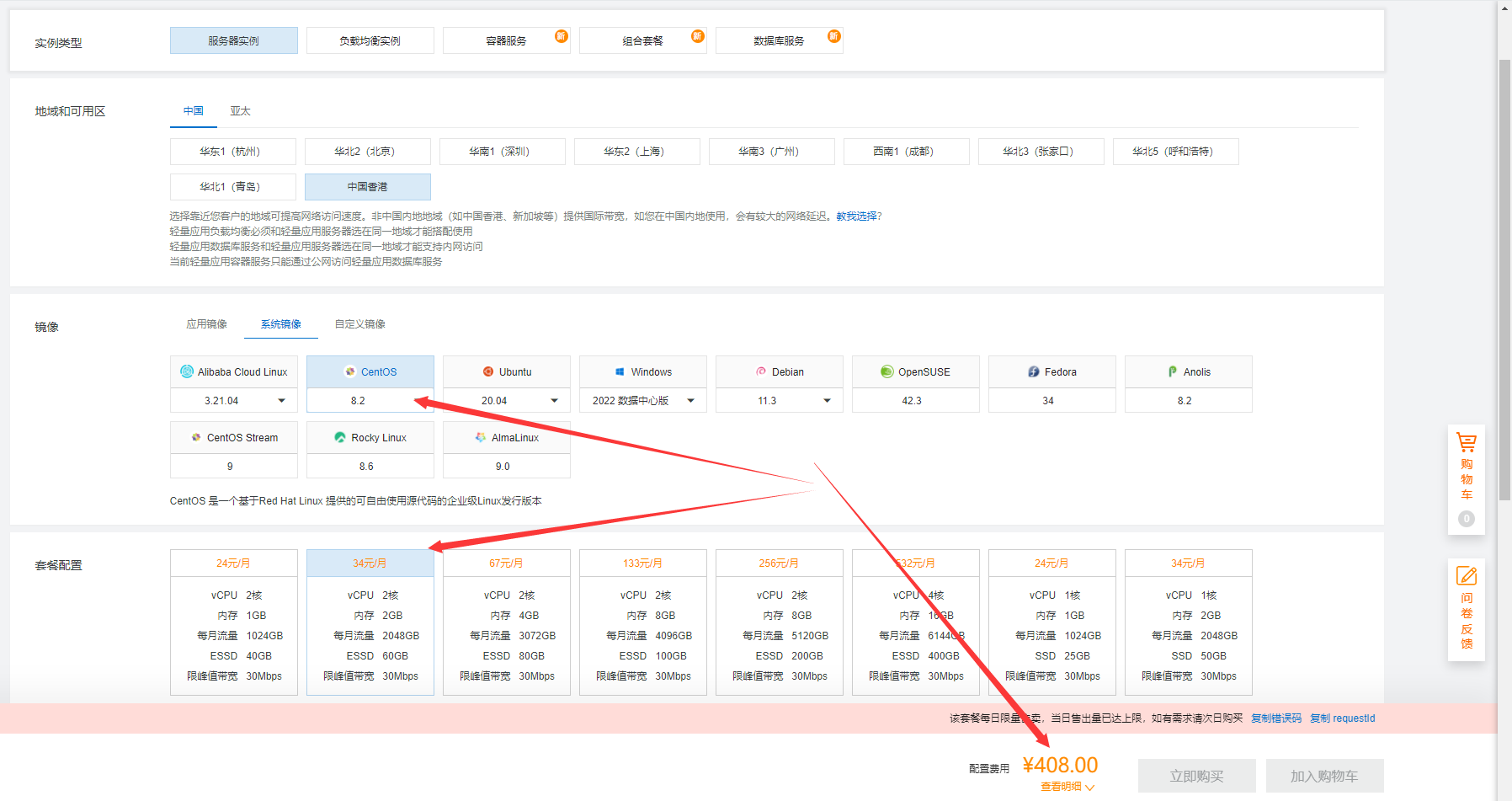Click the CentOS Stream logo icon
1512x801 pixels.
point(196,437)
